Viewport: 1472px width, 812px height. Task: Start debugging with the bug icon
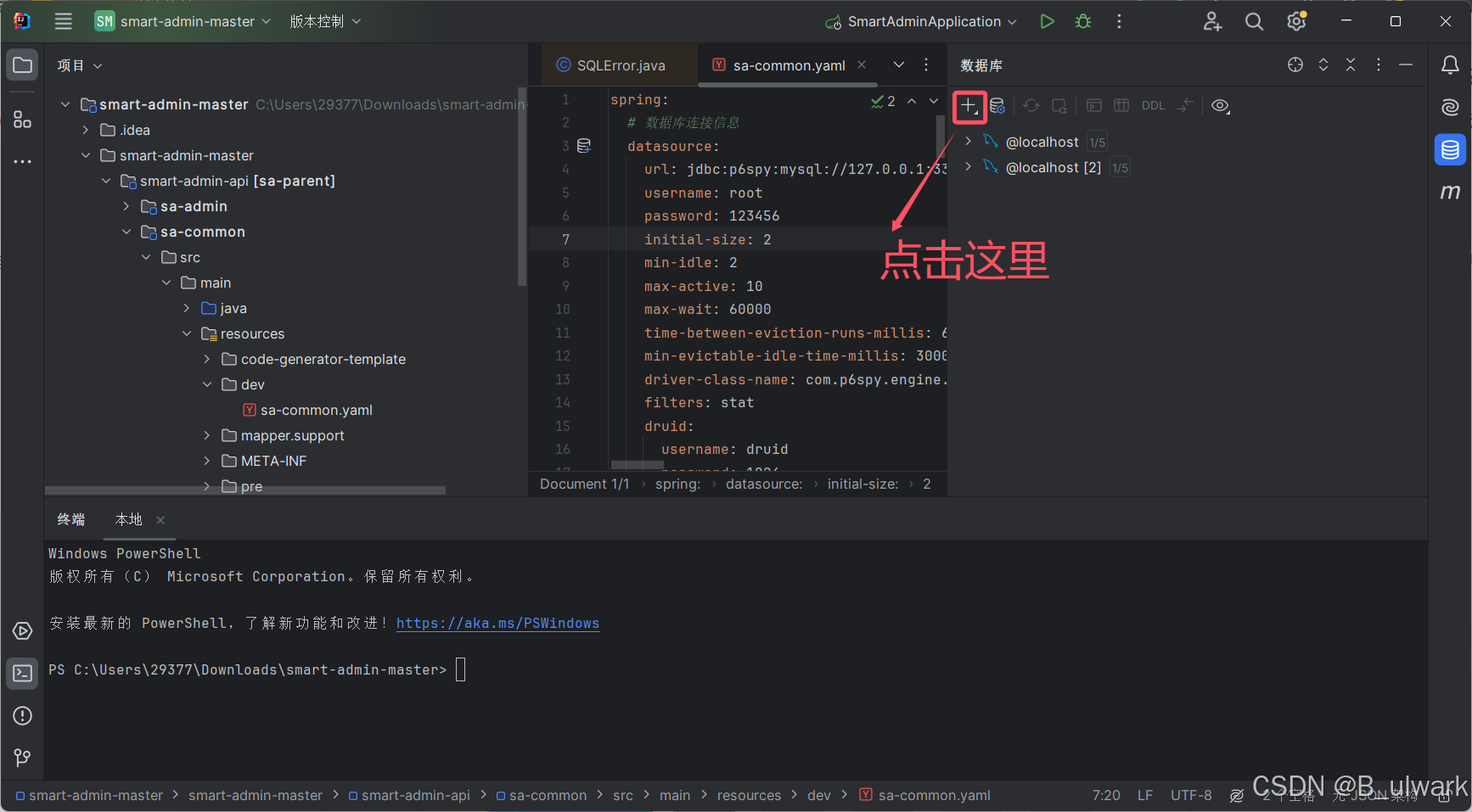pos(1082,21)
